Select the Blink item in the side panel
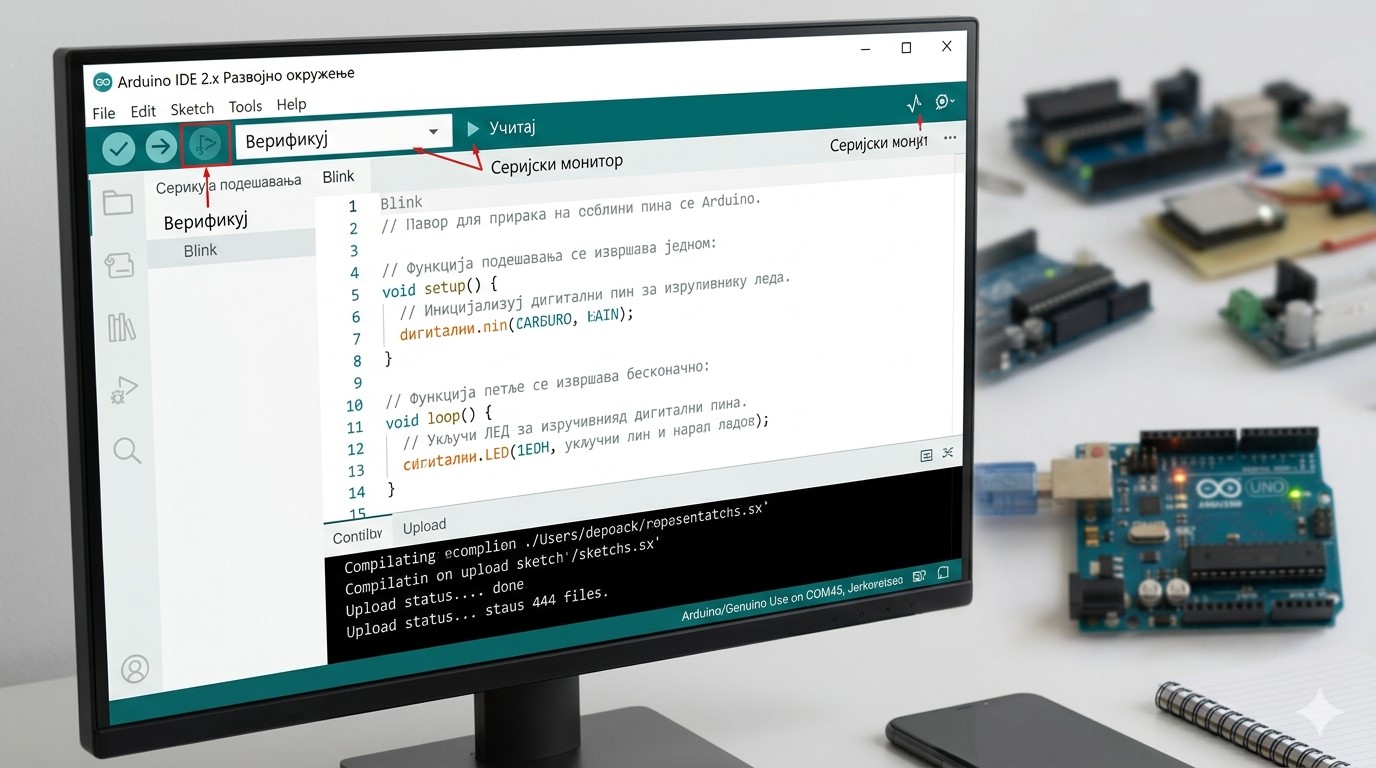The height and width of the screenshot is (768, 1376). tap(200, 250)
